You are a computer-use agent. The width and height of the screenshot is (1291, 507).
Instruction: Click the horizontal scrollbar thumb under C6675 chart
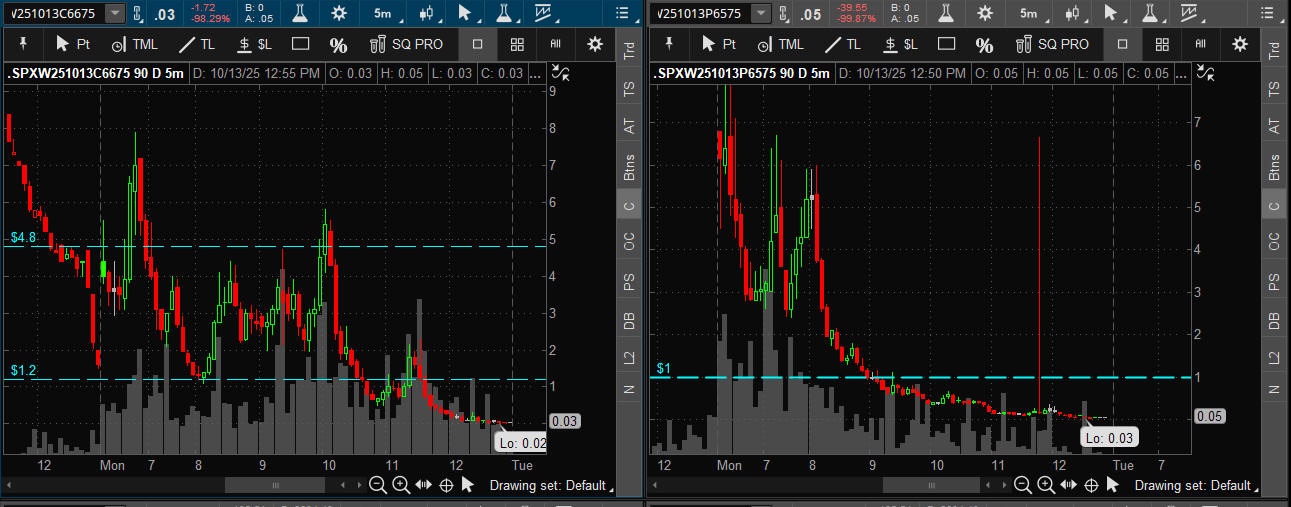coord(275,485)
